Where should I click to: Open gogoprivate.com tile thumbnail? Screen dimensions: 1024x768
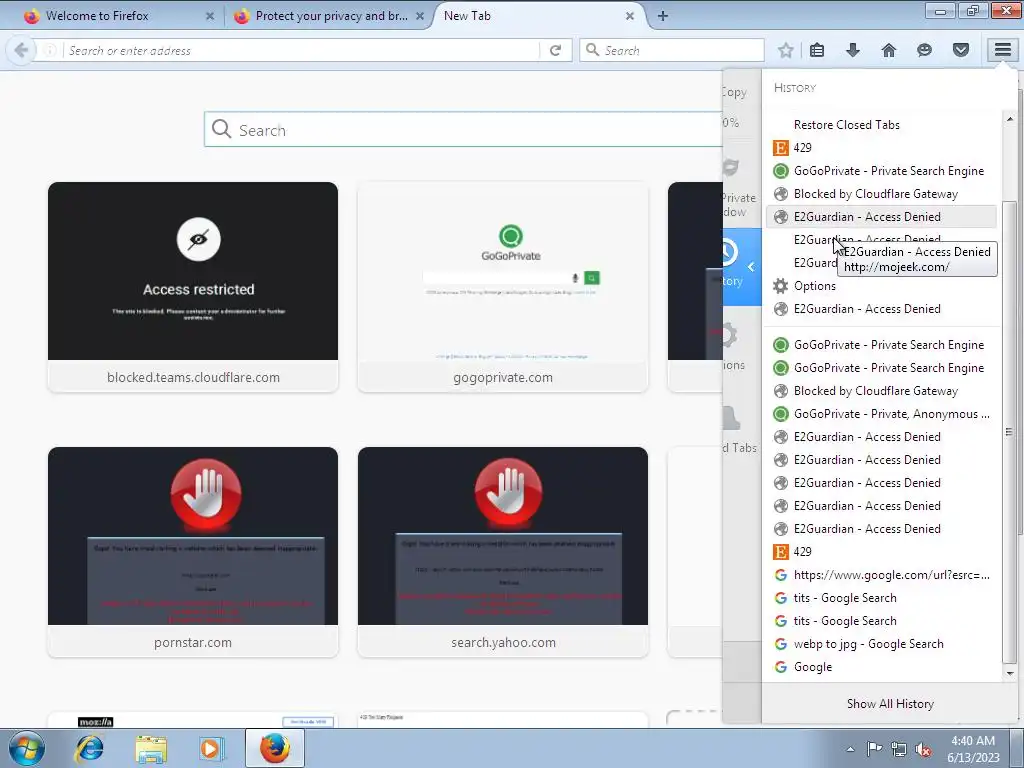(503, 287)
